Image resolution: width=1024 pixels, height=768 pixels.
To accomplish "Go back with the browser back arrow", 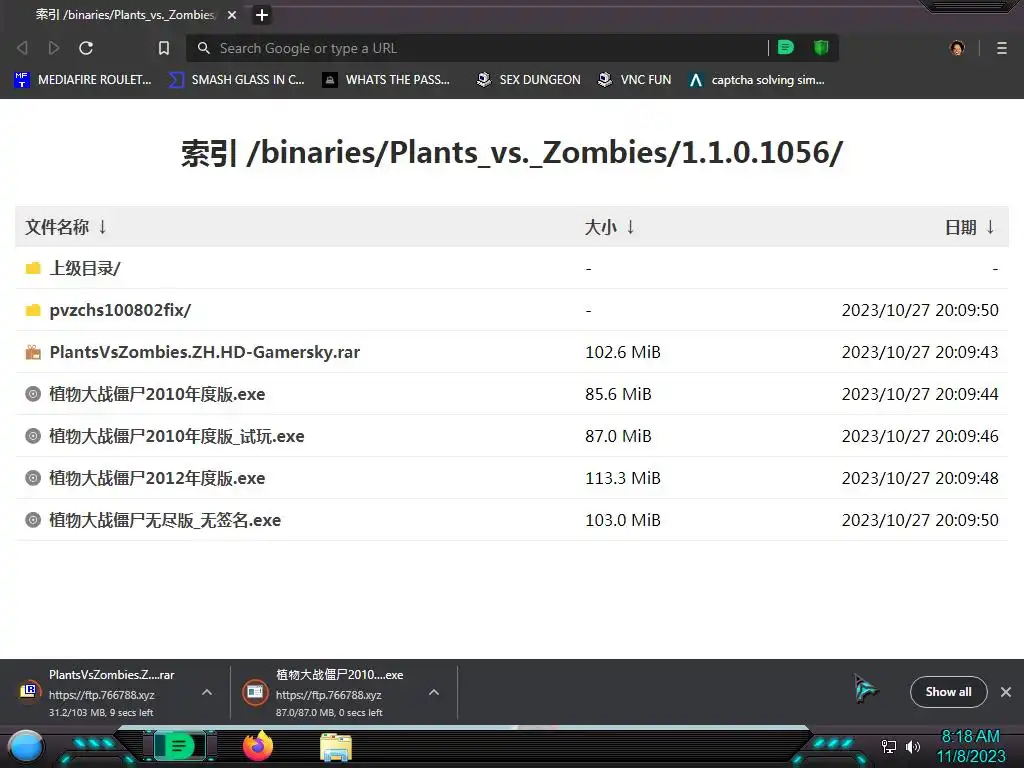I will (22, 48).
